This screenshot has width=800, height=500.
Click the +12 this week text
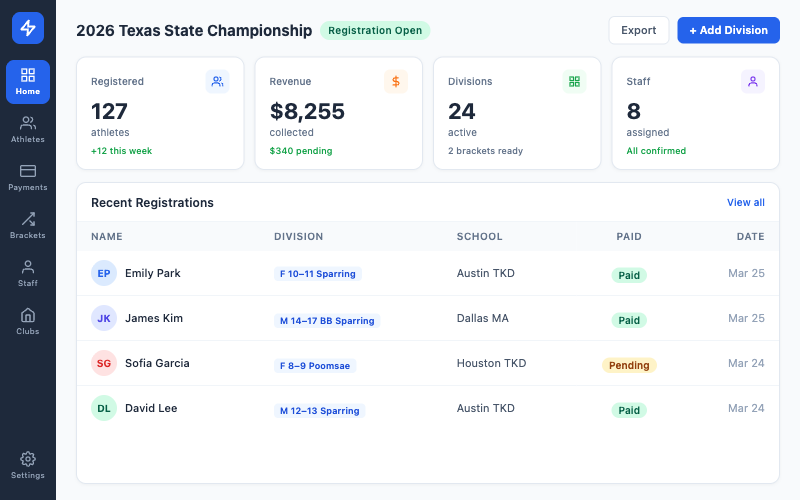[121, 151]
